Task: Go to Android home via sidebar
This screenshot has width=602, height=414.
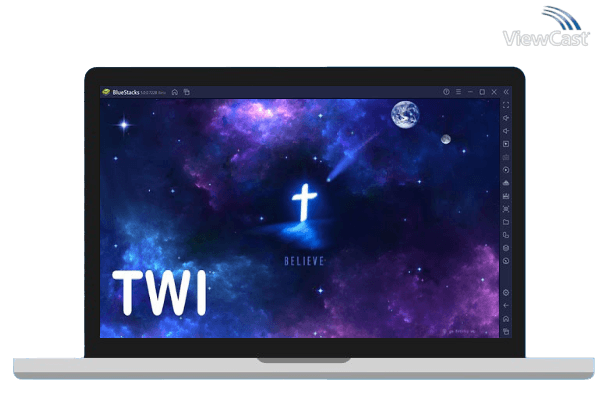Action: tap(506, 319)
